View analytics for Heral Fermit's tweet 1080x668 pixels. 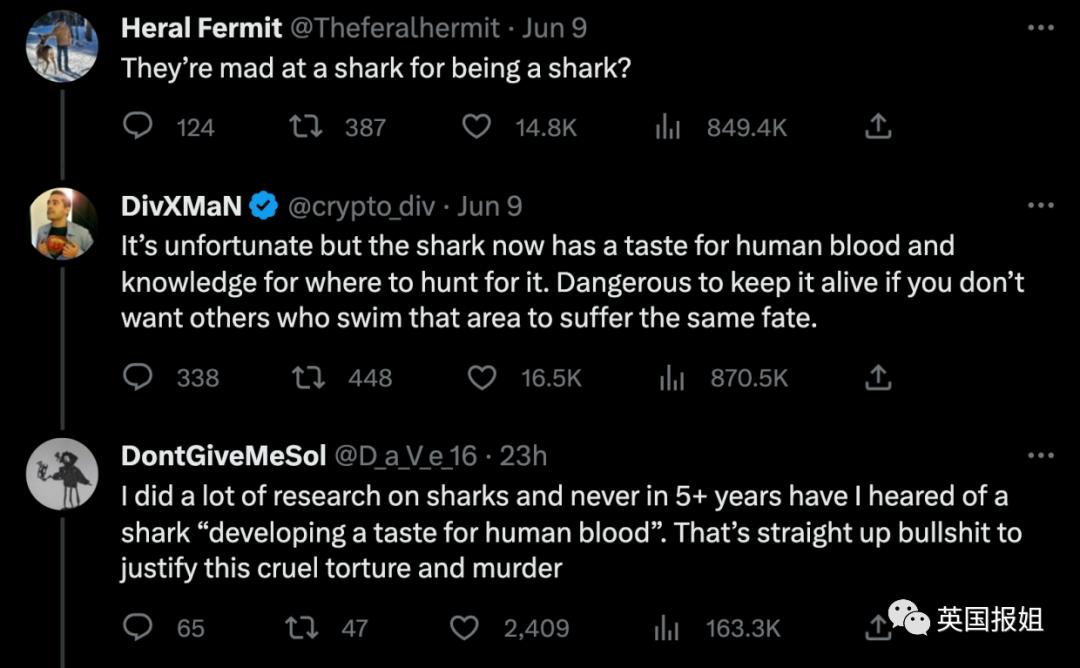pyautogui.click(x=668, y=127)
